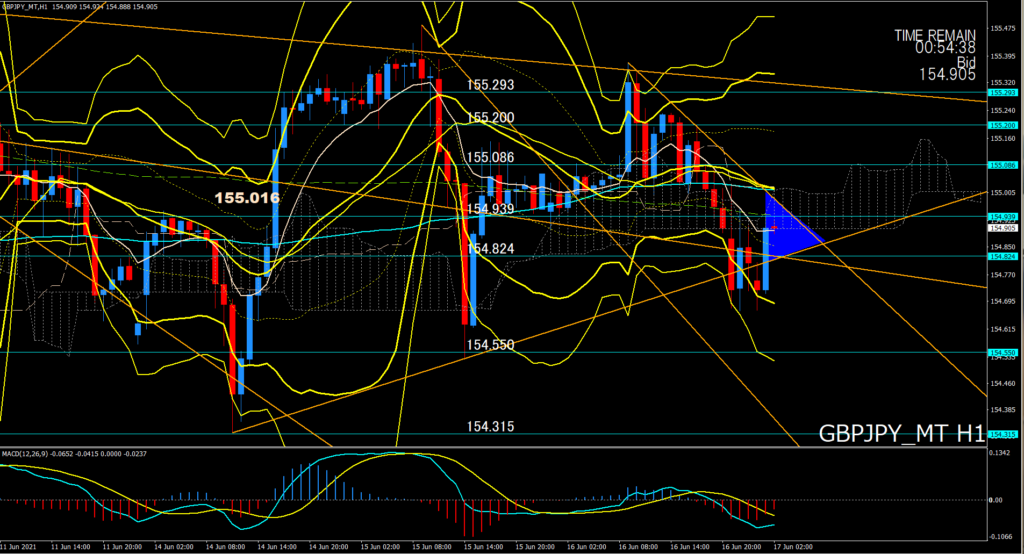Click the TIME REMAIN label
This screenshot has height=554, width=1024.
(x=935, y=35)
